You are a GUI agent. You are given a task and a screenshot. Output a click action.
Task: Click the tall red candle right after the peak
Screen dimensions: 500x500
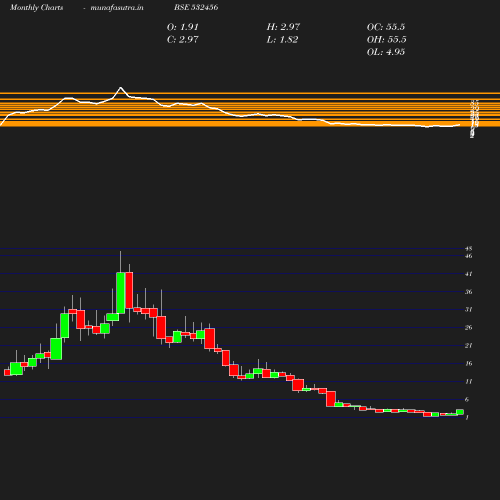[x=129, y=290]
